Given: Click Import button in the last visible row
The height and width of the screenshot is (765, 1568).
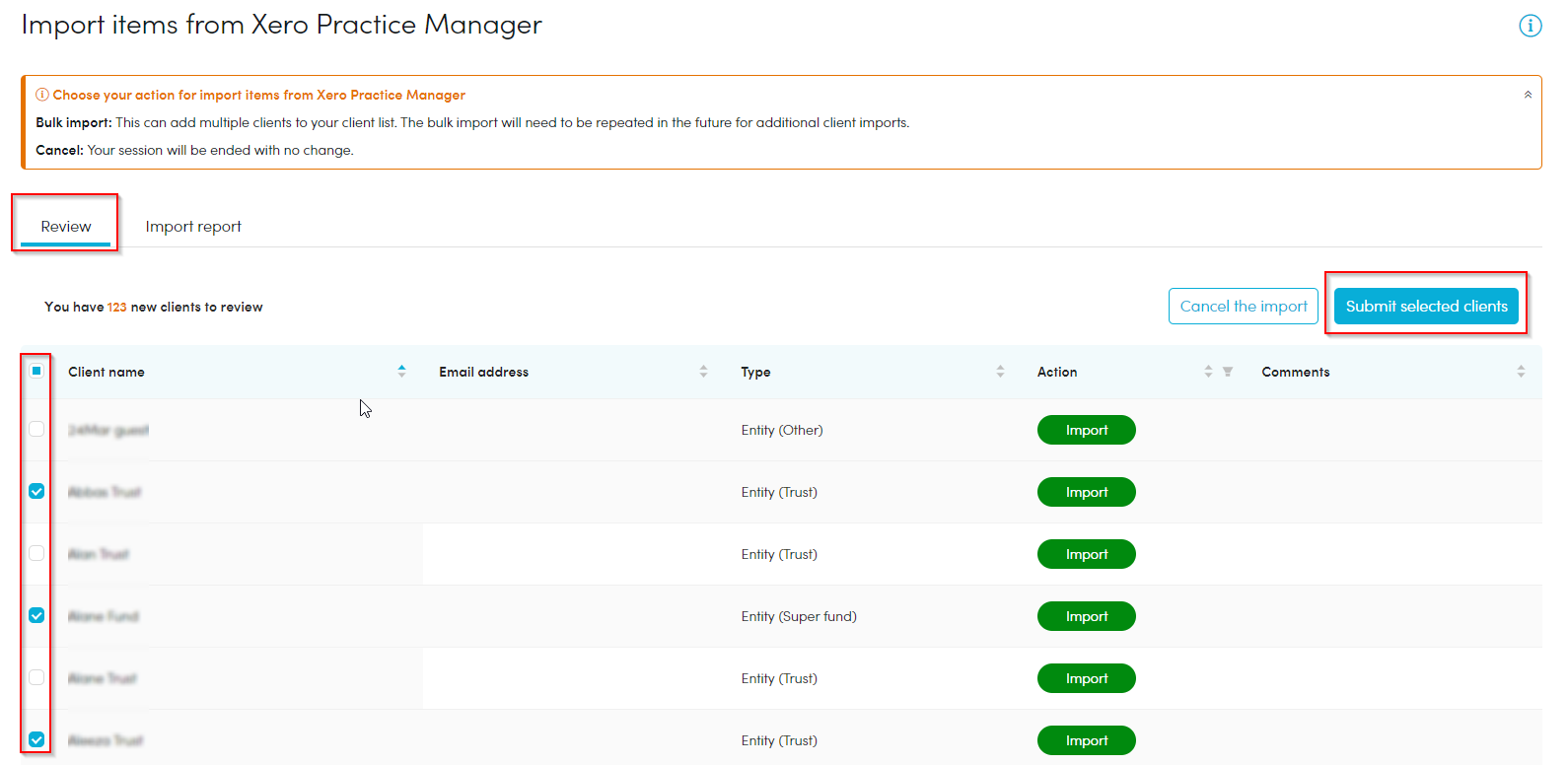Looking at the screenshot, I should pos(1086,740).
